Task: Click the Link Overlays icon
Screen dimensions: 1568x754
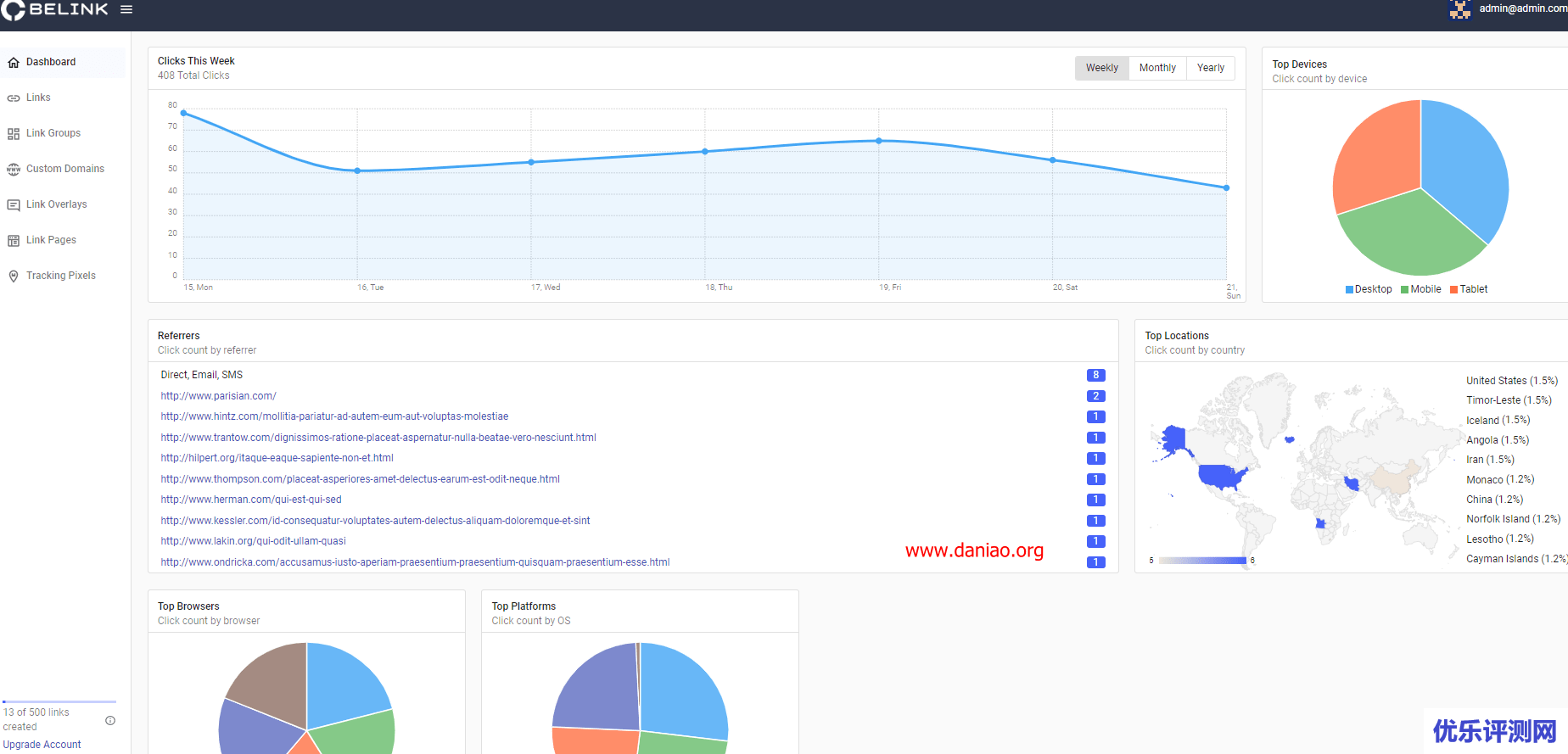Action: [x=14, y=205]
